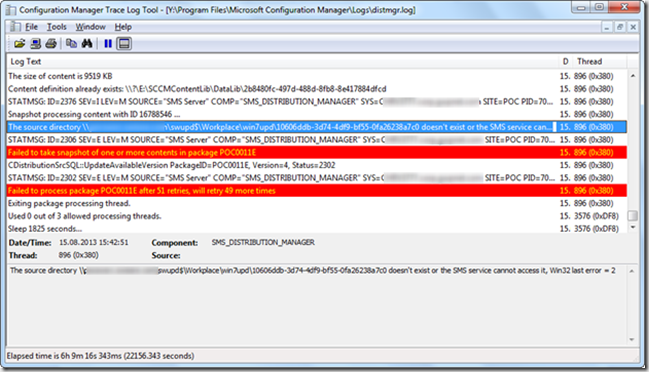Select row 'Used 0 out of 3 allowed processing threads.'
Screen dimensions: 649x372
tap(317, 216)
